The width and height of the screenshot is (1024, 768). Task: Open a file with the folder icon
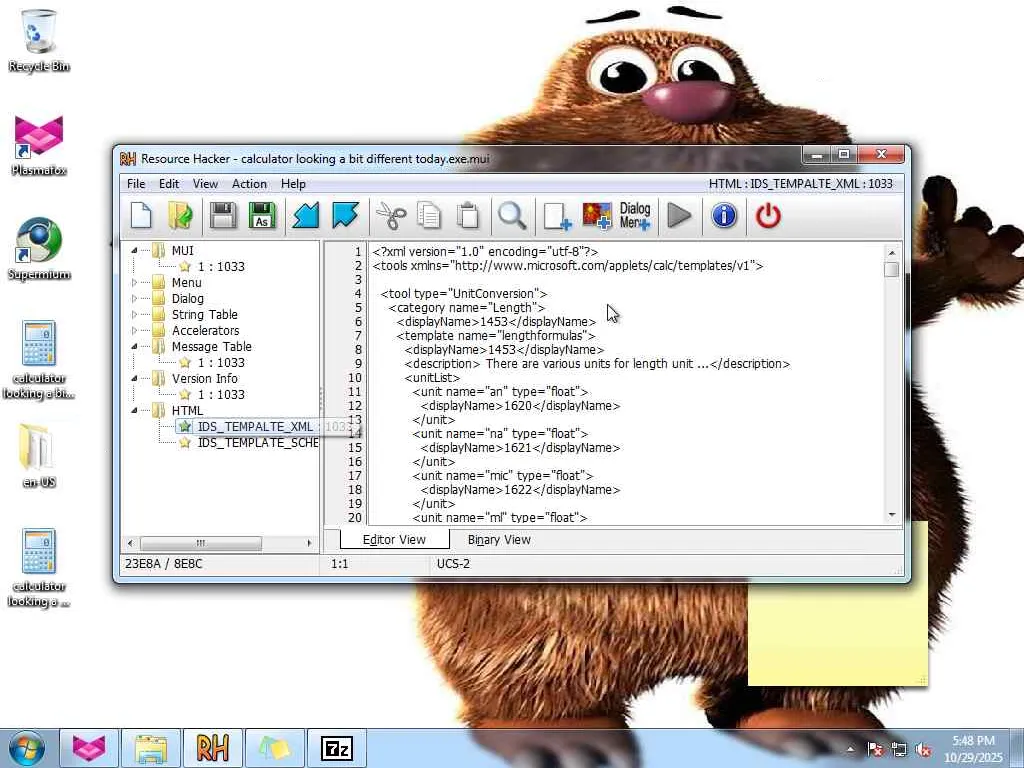[x=180, y=216]
